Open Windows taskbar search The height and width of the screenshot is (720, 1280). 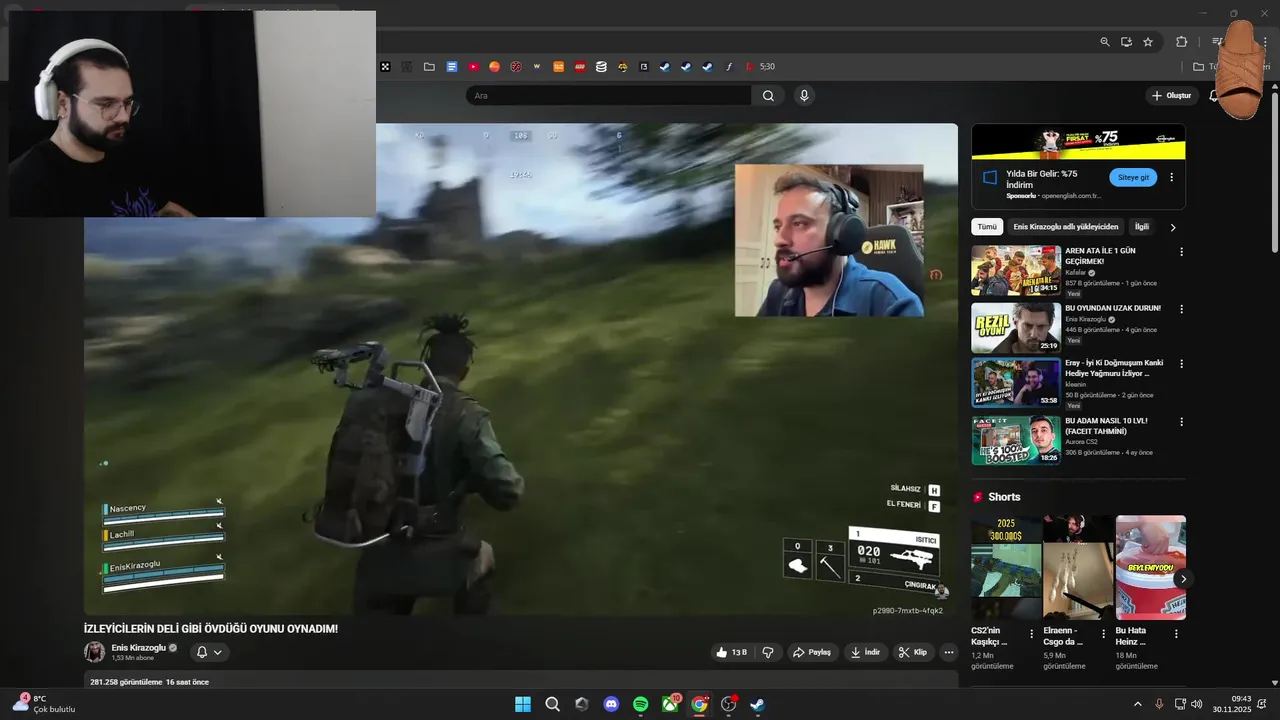[552, 704]
